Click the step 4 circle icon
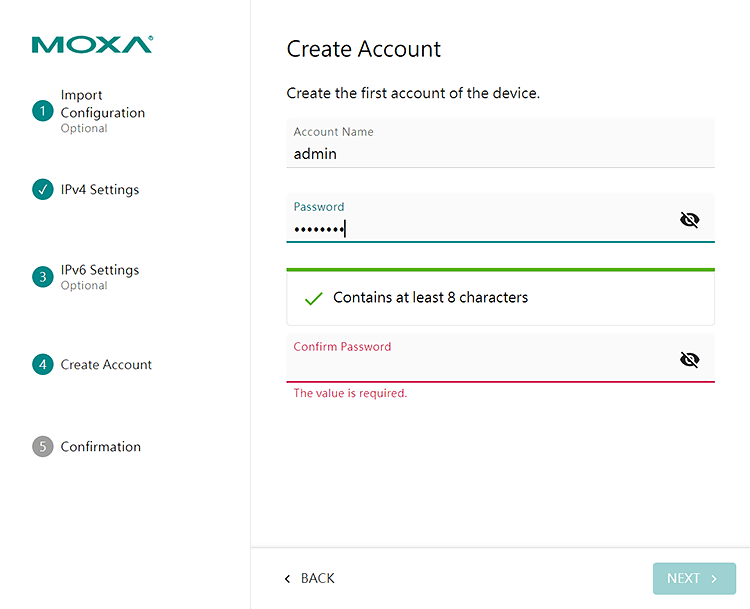The width and height of the screenshot is (750, 609). (42, 365)
